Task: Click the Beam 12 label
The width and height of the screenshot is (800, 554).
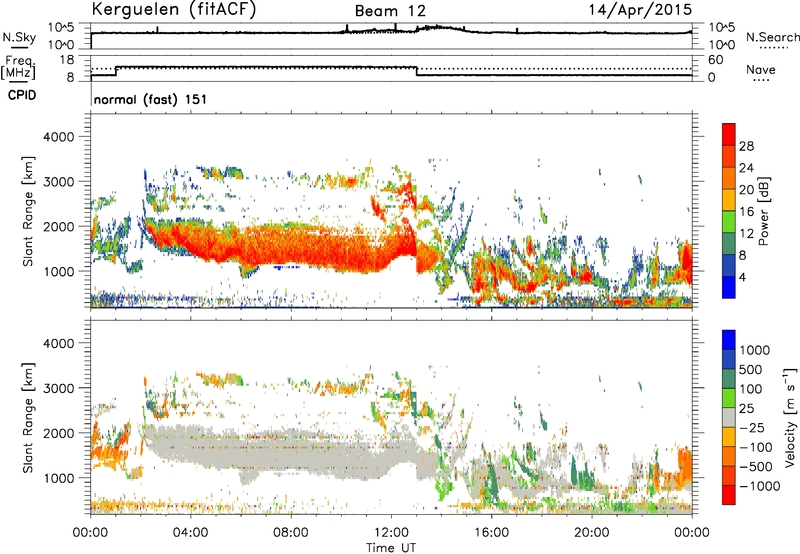Action: (x=390, y=11)
